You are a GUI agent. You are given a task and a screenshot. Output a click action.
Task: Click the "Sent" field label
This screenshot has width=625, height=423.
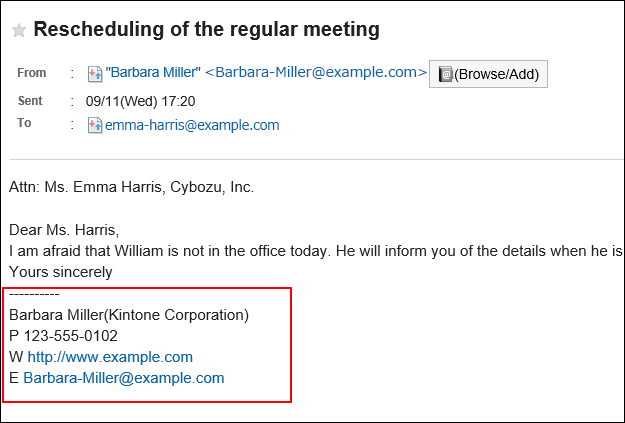(30, 101)
